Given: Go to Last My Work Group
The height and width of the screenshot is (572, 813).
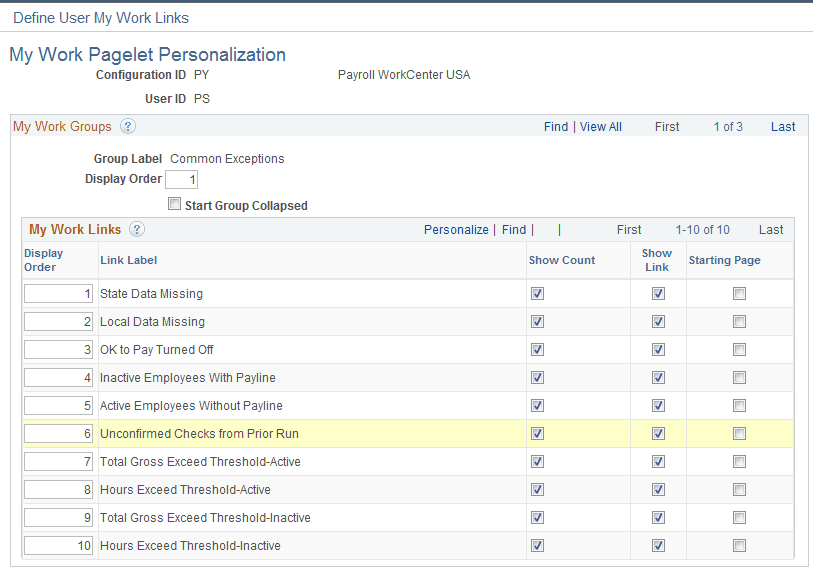Looking at the screenshot, I should 783,127.
